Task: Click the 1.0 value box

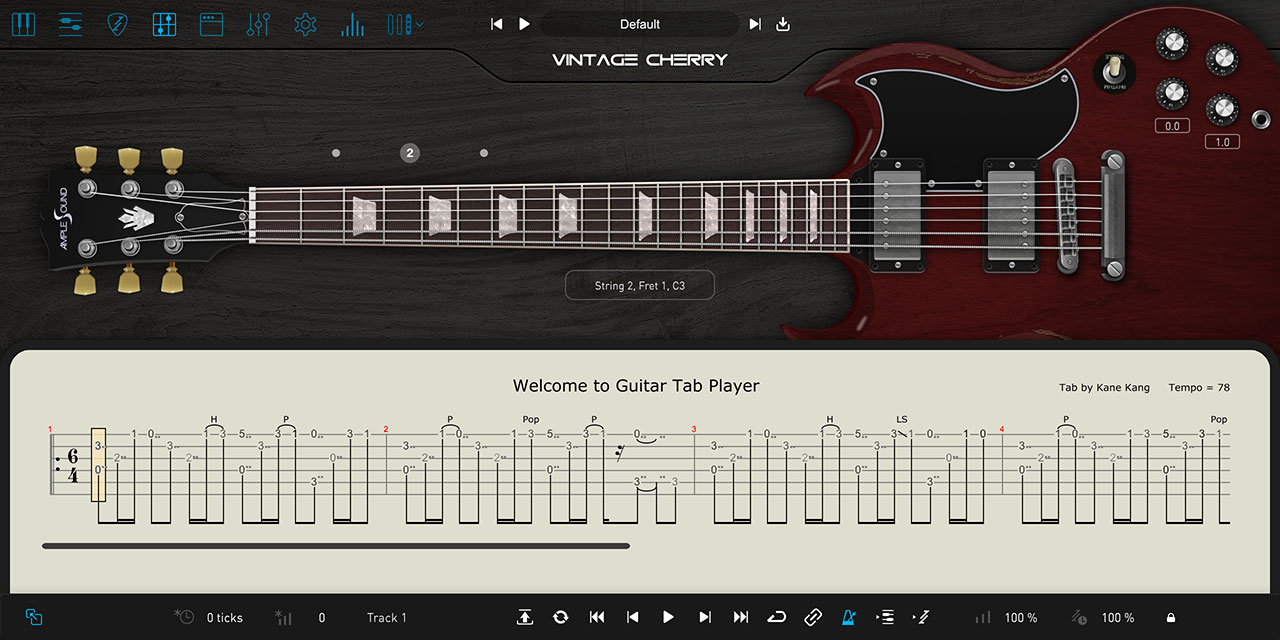Action: pyautogui.click(x=1222, y=142)
